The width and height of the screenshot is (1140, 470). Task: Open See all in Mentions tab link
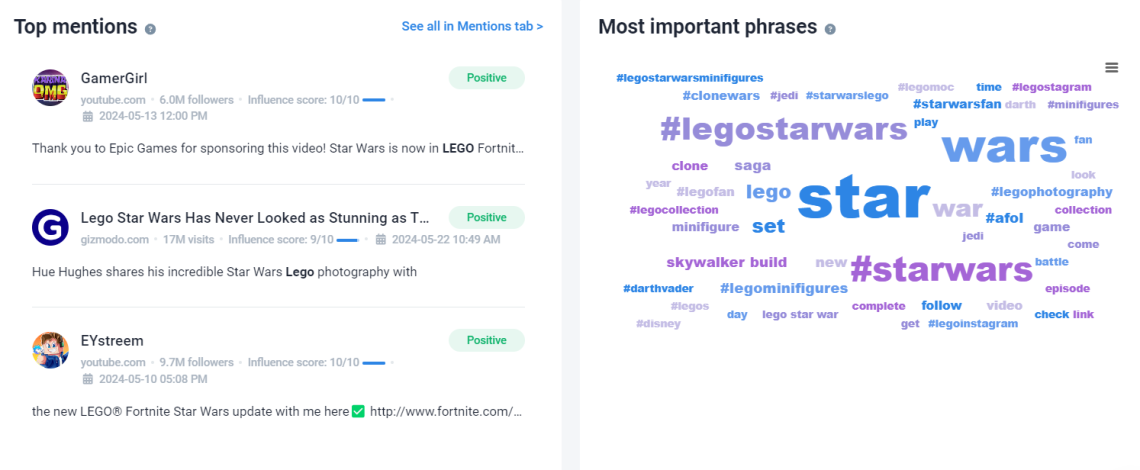[x=472, y=26]
